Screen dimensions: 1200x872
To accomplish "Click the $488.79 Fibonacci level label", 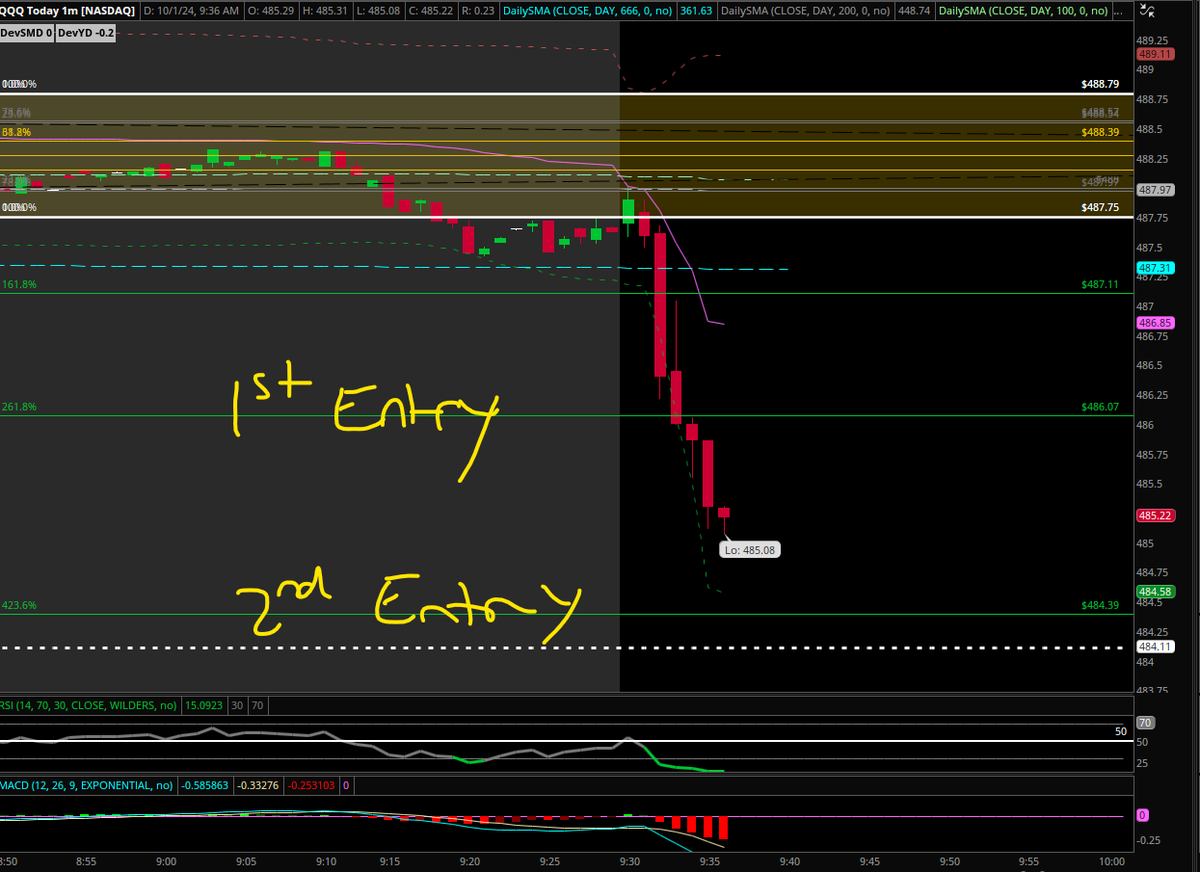I will pyautogui.click(x=1099, y=85).
